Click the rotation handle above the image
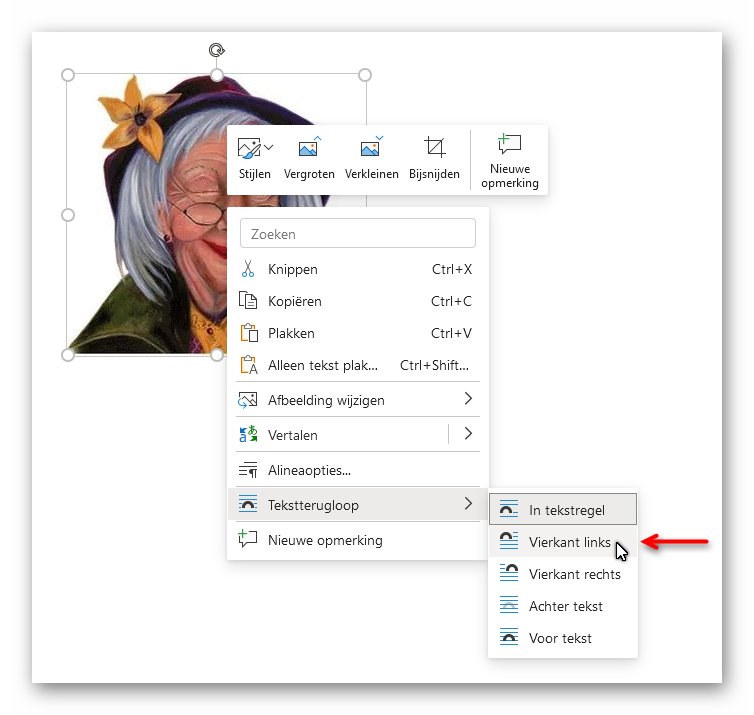The height and width of the screenshot is (715, 754). pyautogui.click(x=216, y=50)
